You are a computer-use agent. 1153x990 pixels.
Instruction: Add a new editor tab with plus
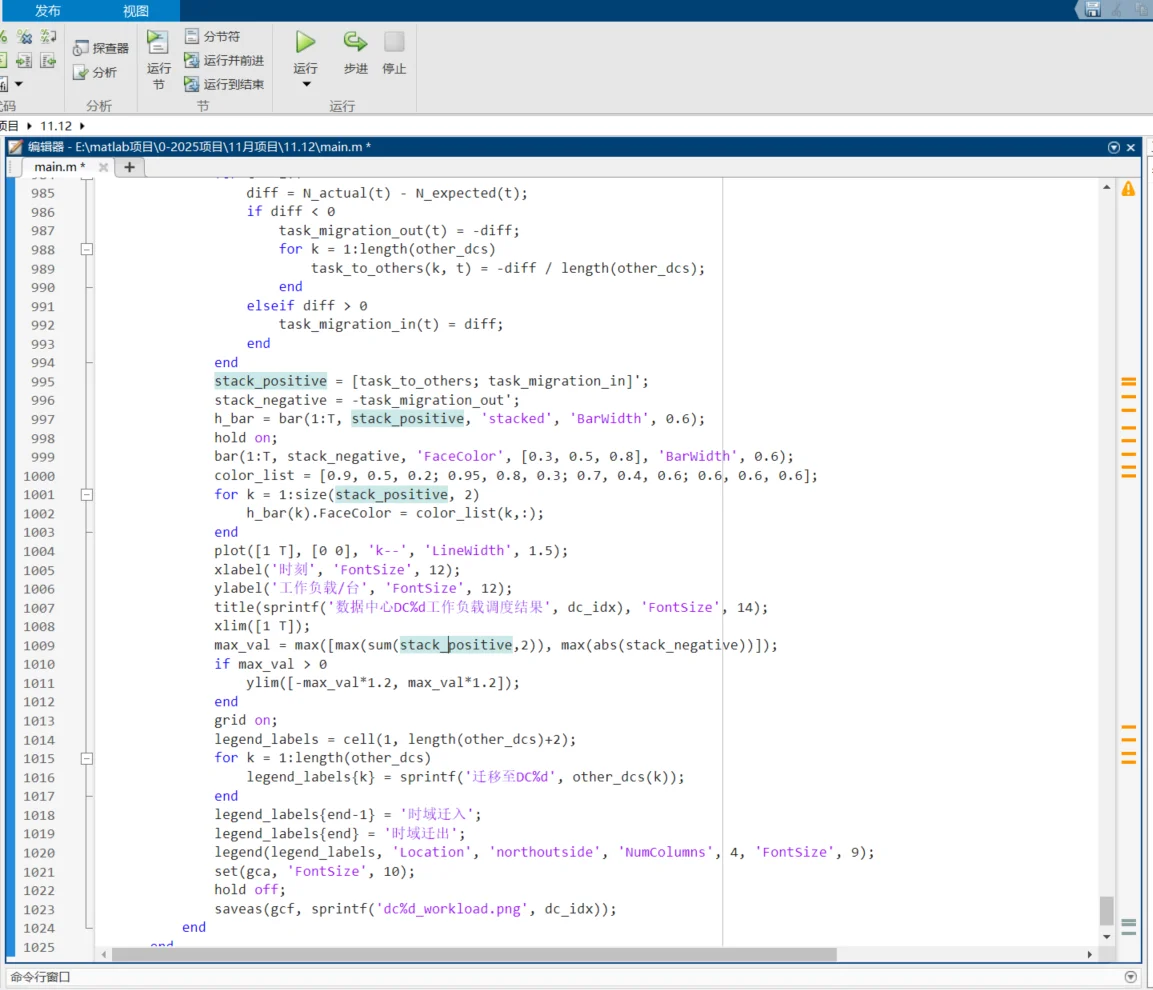point(129,167)
